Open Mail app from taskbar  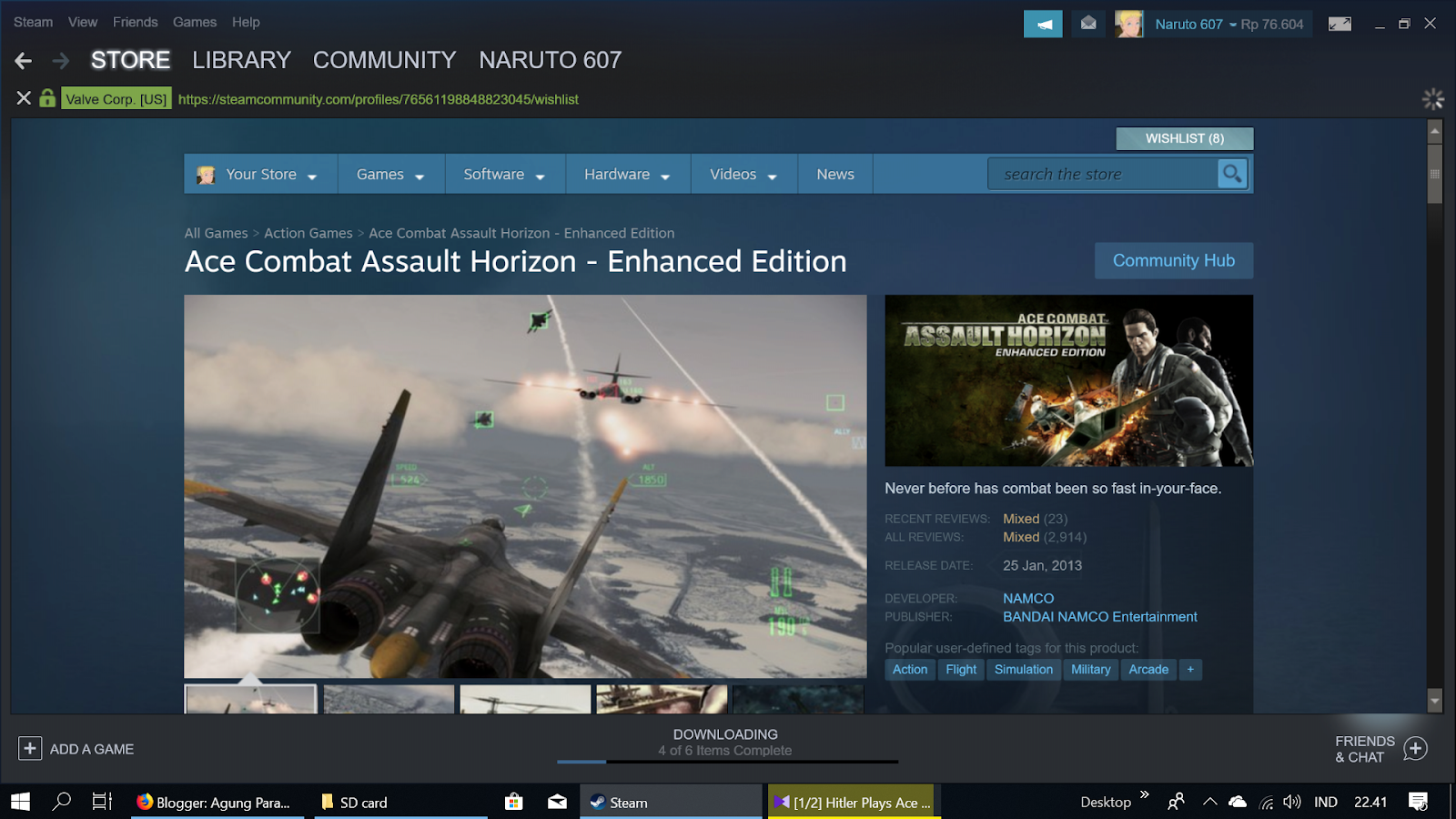click(557, 802)
